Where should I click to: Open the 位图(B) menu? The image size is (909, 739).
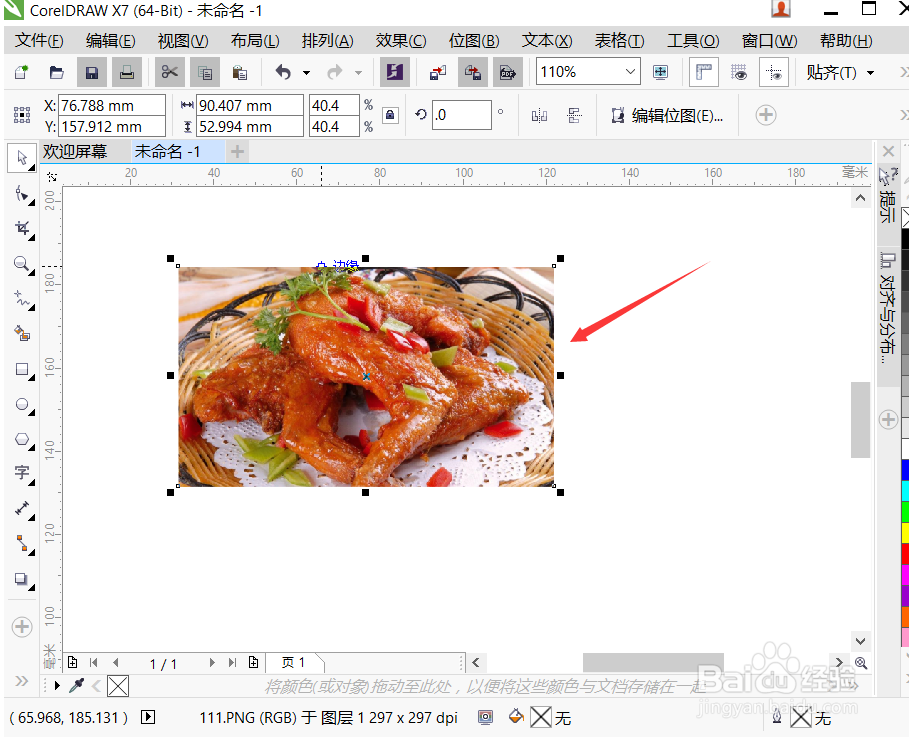[474, 41]
